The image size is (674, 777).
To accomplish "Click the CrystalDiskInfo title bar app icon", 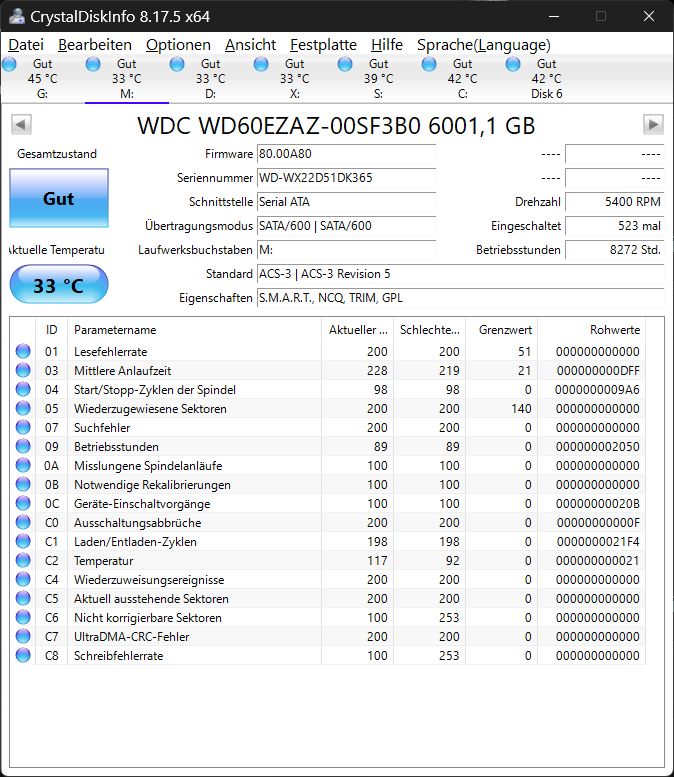I will coord(16,16).
